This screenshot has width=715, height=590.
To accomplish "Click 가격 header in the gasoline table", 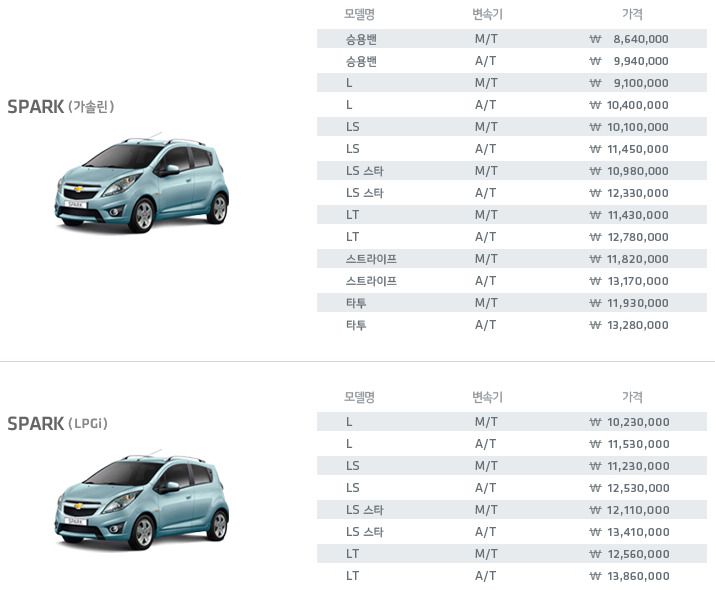I will (632, 15).
